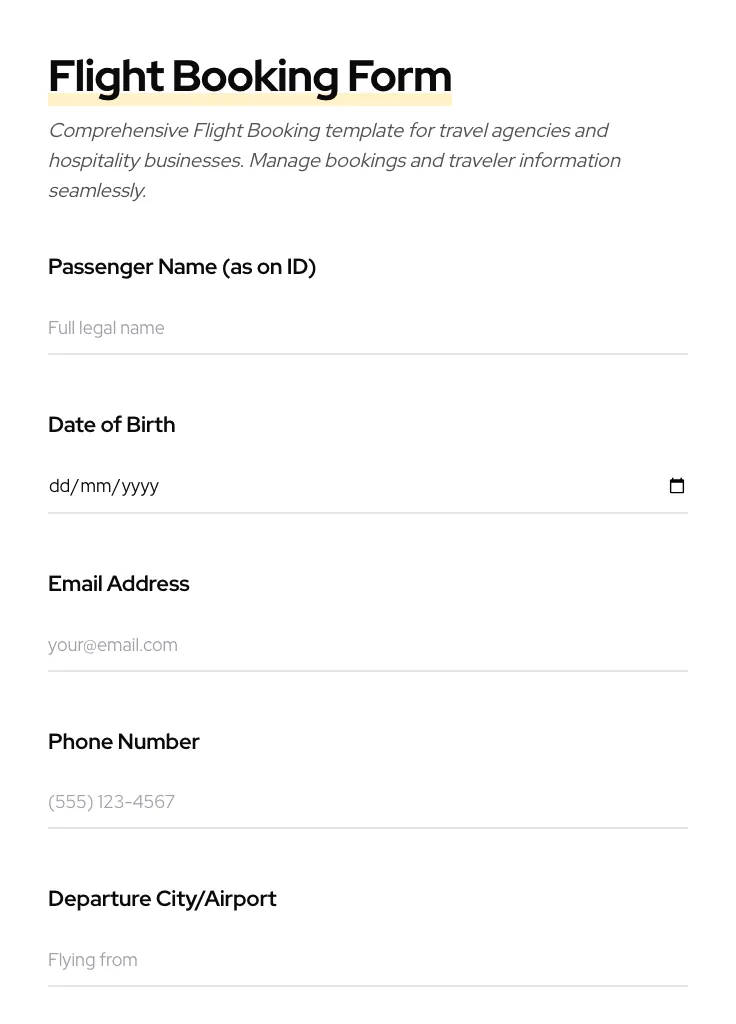This screenshot has width=736, height=1024.
Task: Click the Flying from placeholder text
Action: point(92,960)
